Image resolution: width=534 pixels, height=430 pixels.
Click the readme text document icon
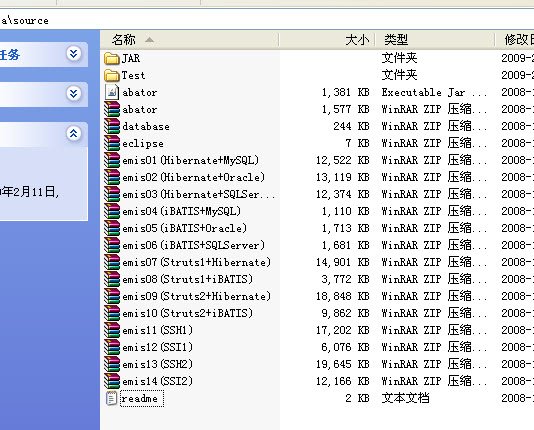111,398
